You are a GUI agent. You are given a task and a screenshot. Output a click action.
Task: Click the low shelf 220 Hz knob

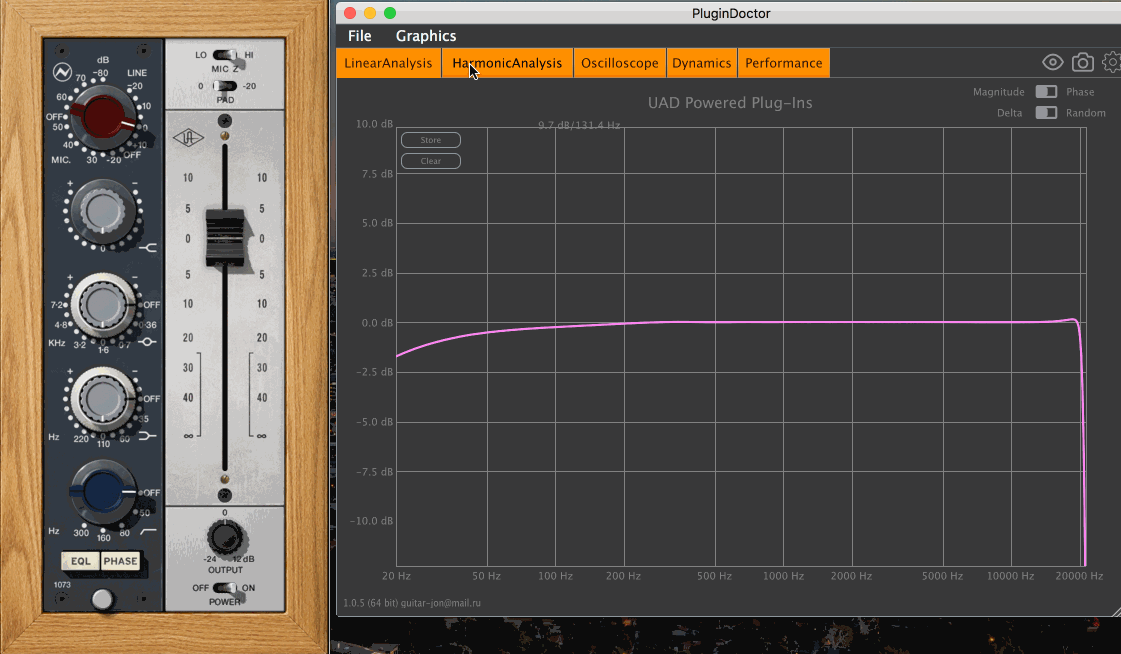tap(102, 399)
